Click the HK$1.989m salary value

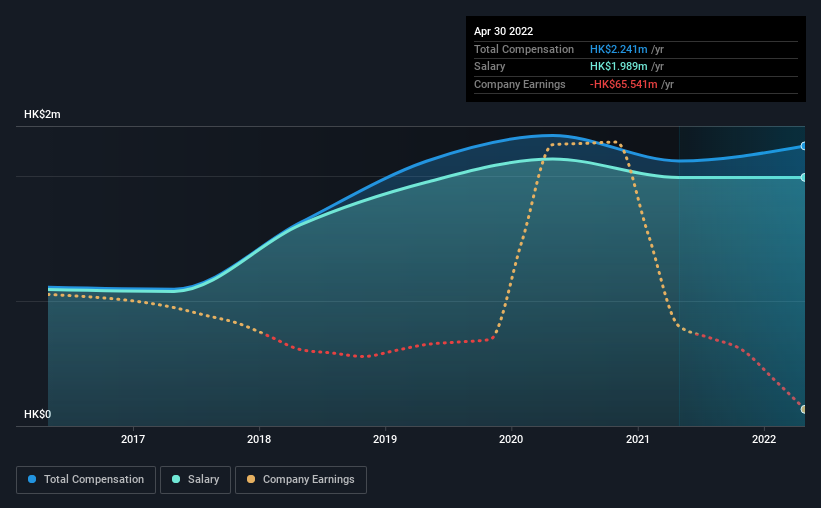(618, 67)
